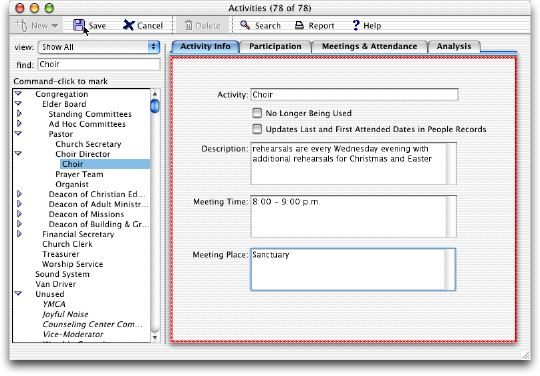Expand the Deacon of Adult Ministr node
Image resolution: width=540 pixels, height=376 pixels.
click(x=19, y=204)
